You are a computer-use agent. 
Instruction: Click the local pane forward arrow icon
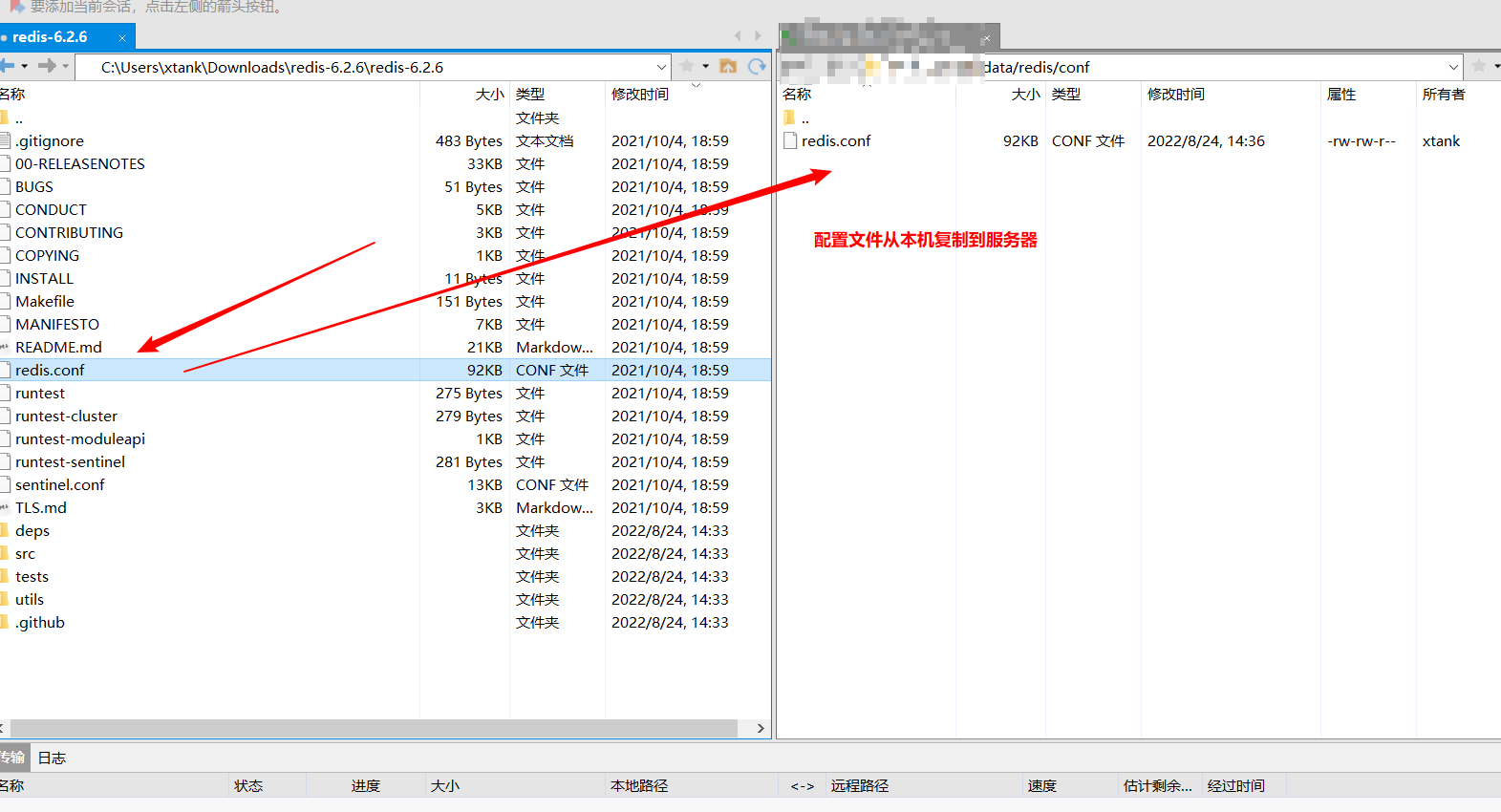tap(46, 66)
